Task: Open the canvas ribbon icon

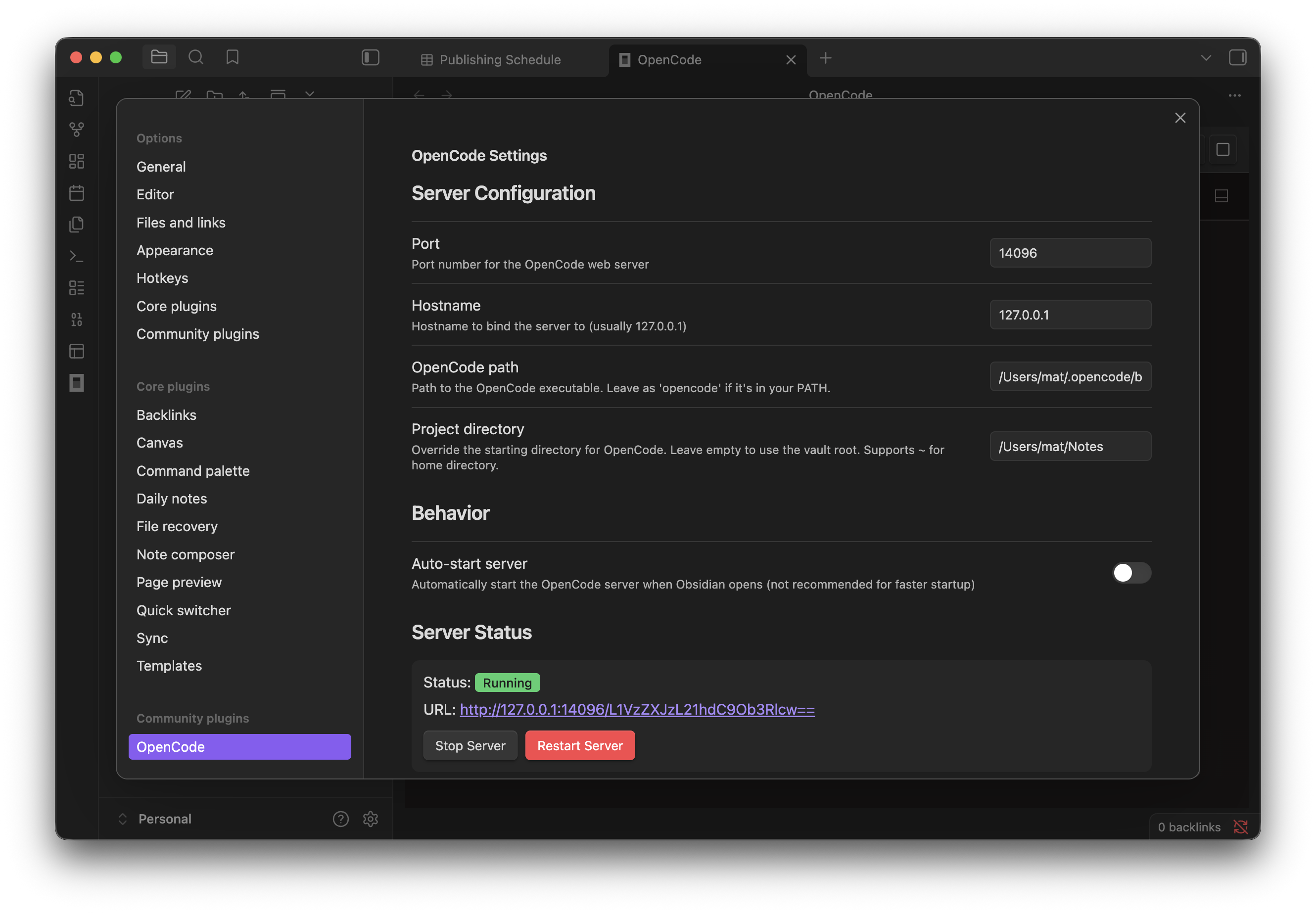Action: click(77, 161)
